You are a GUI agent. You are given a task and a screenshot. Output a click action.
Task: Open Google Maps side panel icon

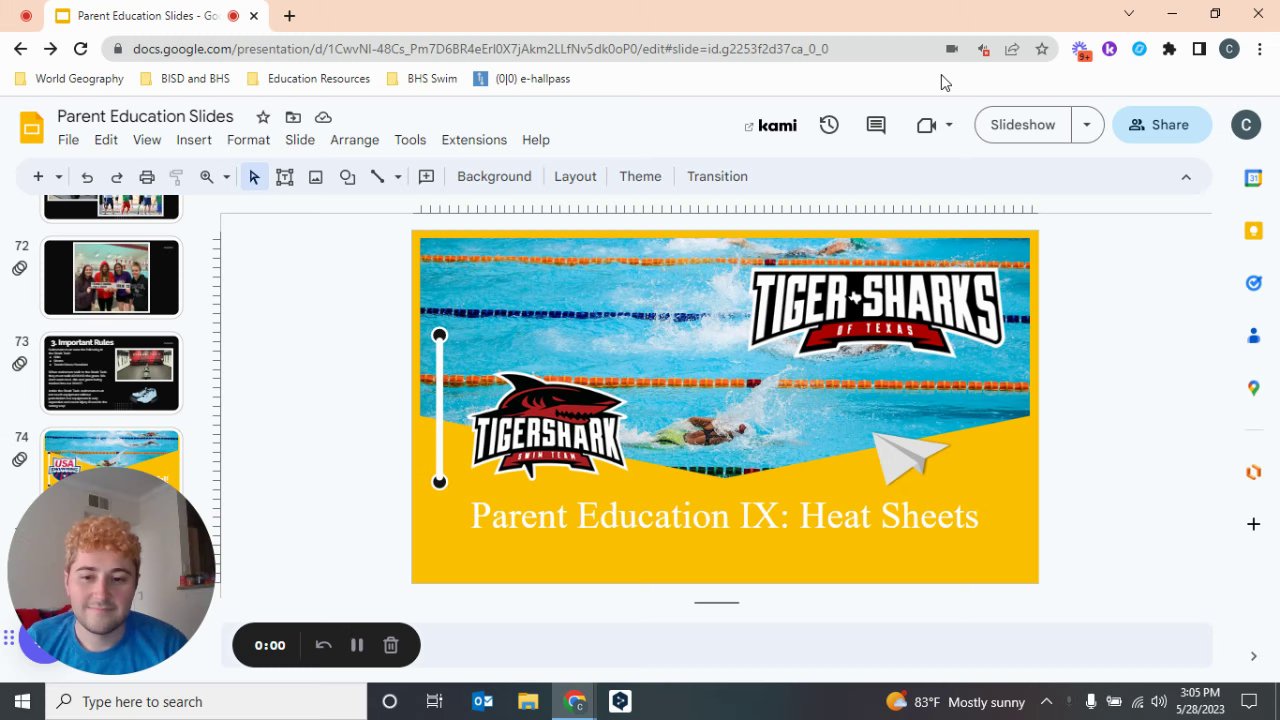(x=1253, y=388)
